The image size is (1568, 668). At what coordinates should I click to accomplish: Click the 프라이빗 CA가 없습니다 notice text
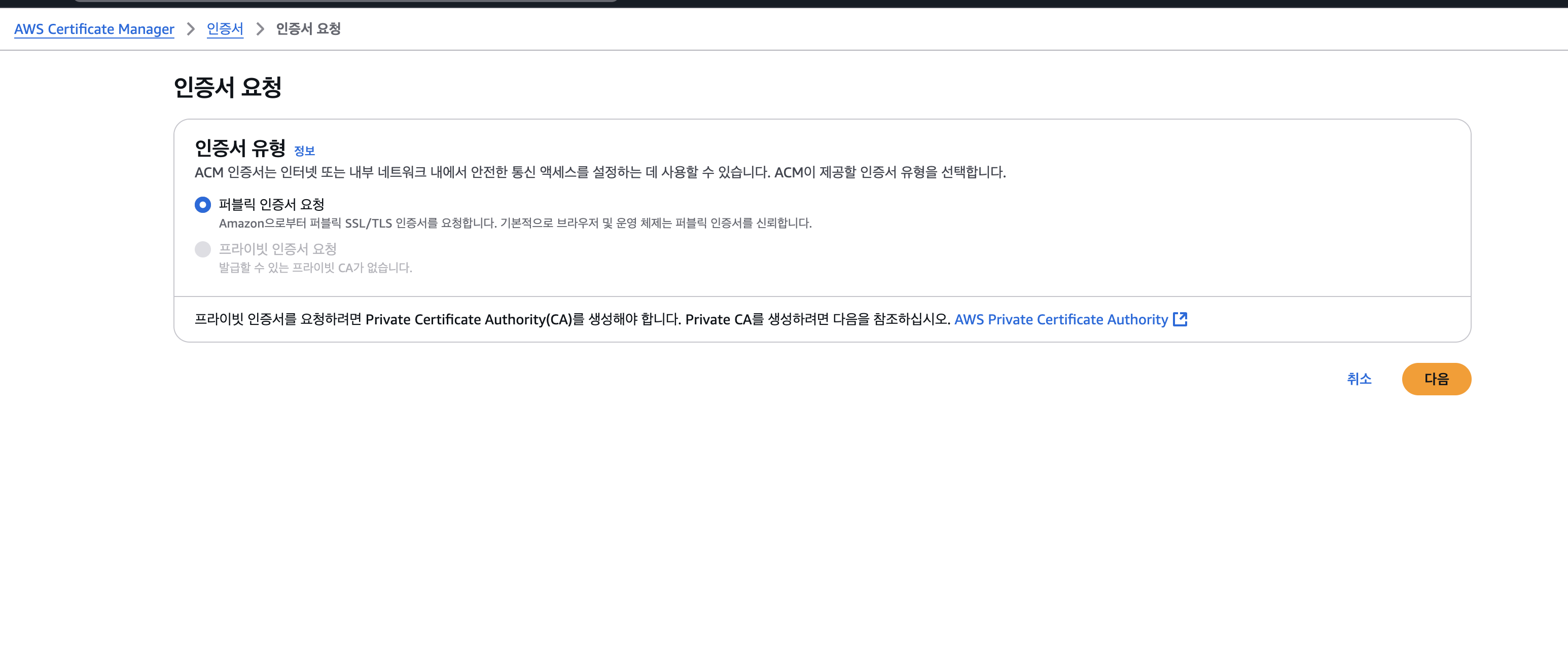(x=315, y=268)
